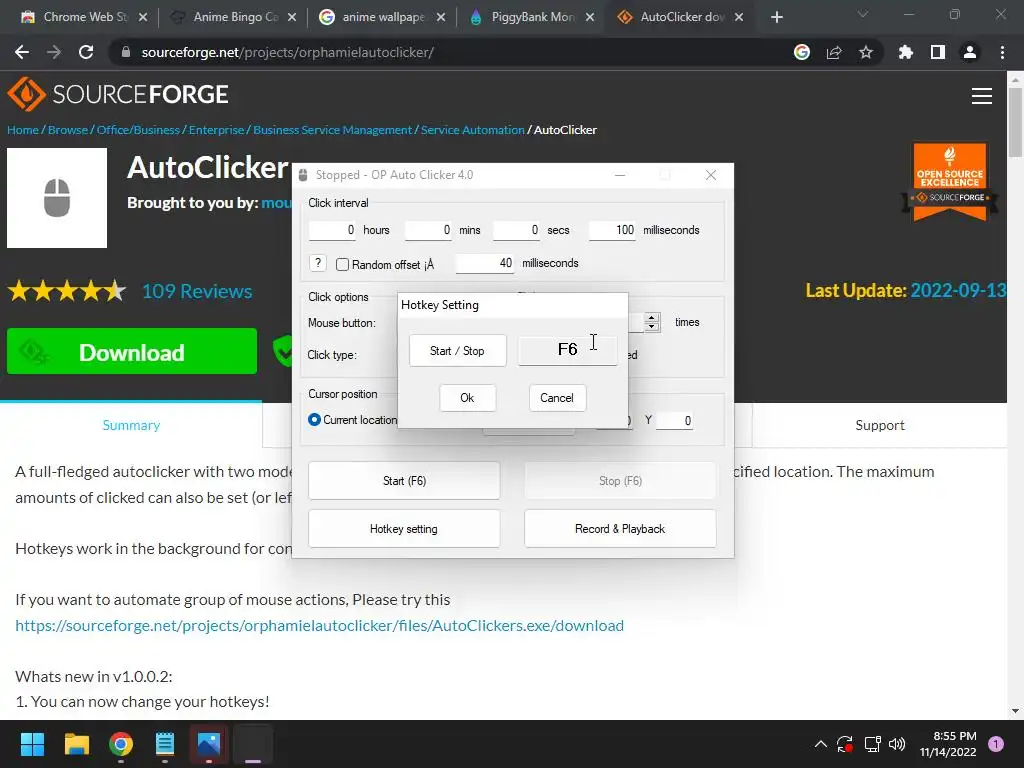Click the address bar URL

[x=287, y=52]
